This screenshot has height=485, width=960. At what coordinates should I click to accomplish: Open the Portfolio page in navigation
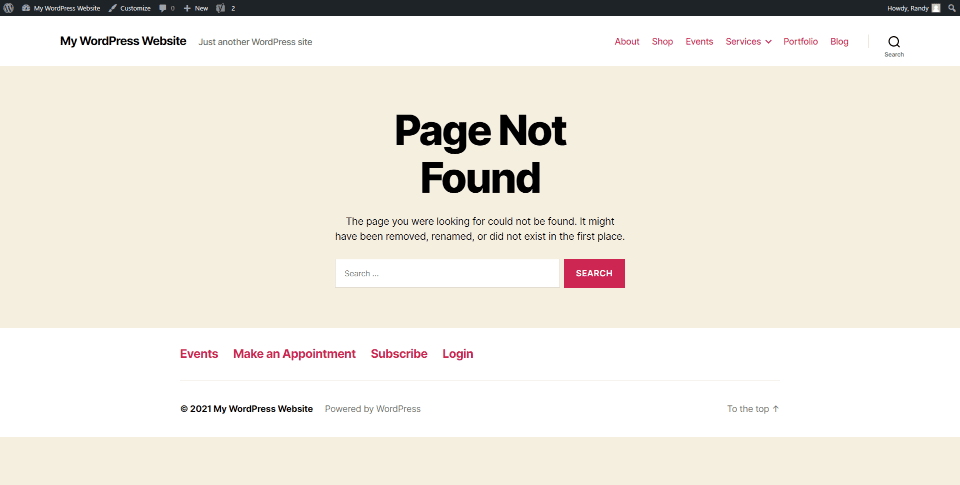click(x=800, y=42)
